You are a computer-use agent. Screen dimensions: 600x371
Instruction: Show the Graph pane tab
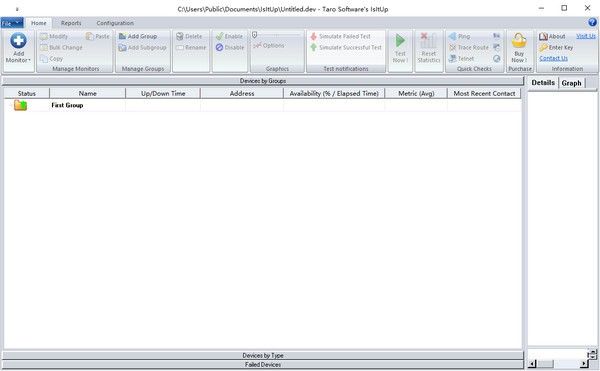coord(571,83)
